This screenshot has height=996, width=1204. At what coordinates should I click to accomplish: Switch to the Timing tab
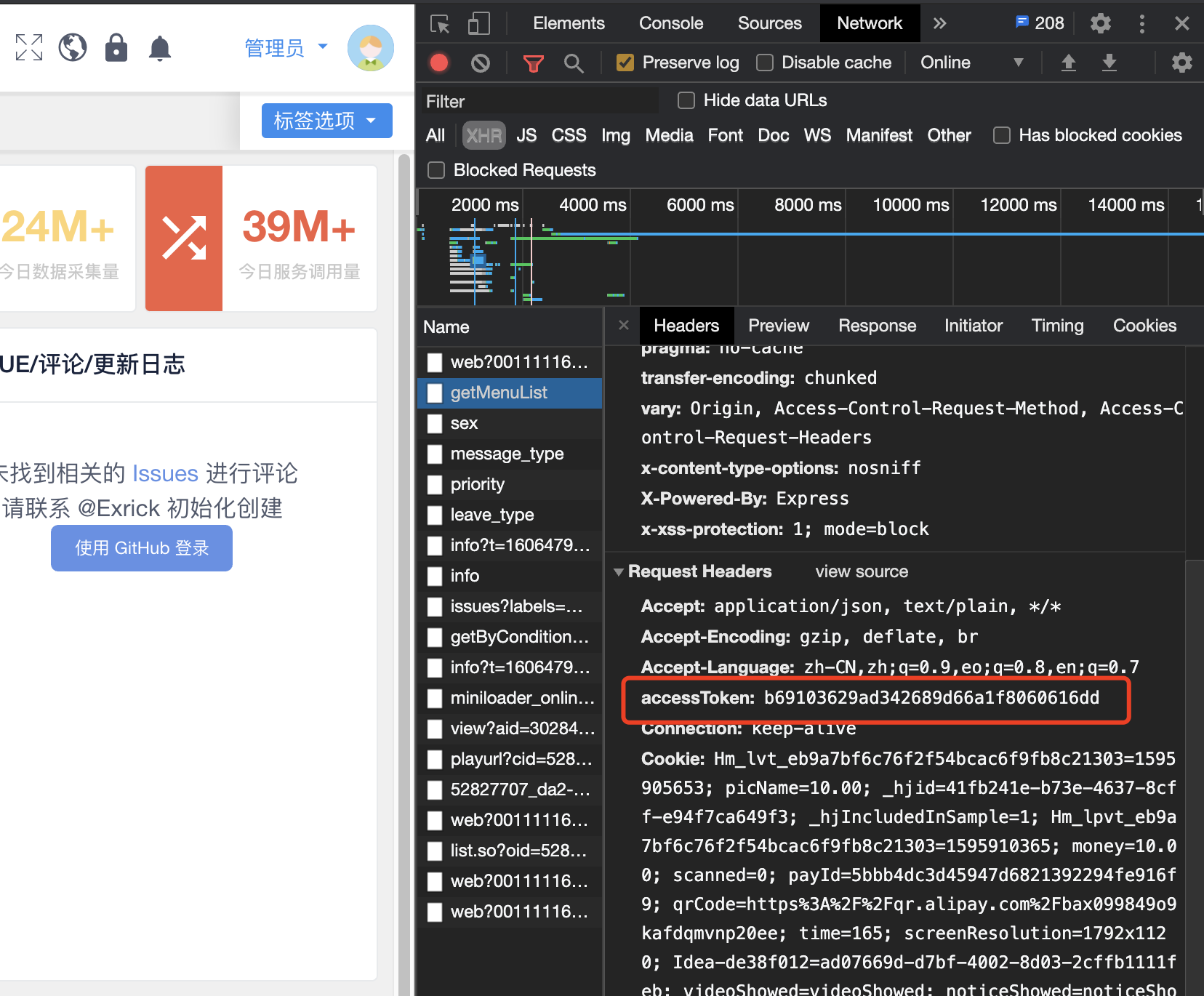1057,326
